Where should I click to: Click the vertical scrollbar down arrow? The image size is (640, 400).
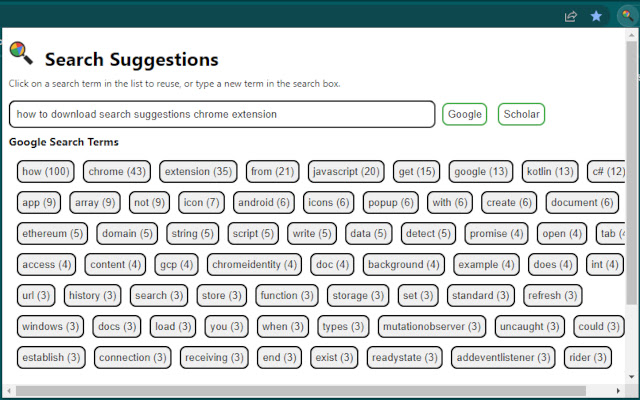[632, 376]
